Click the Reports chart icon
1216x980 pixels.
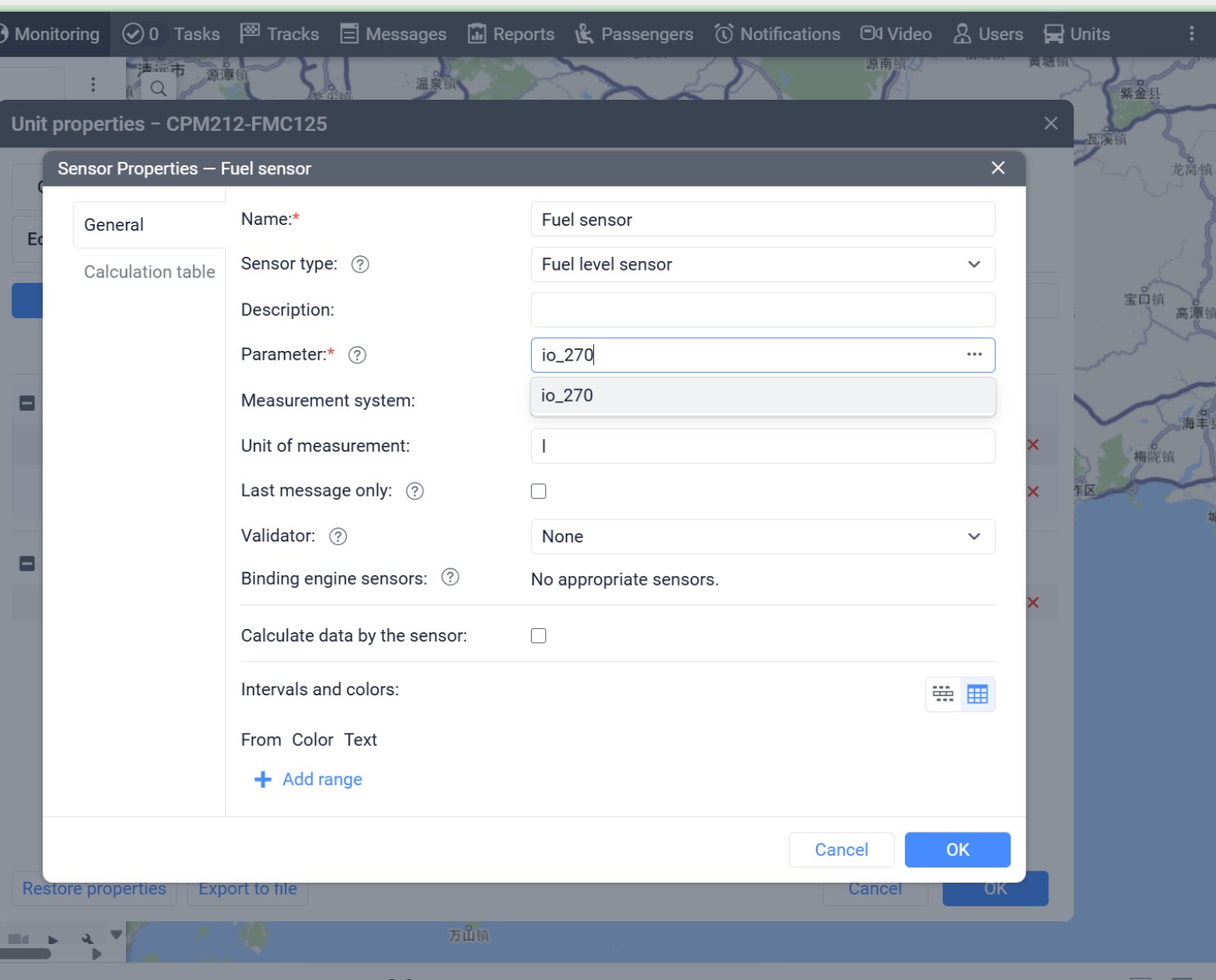click(477, 34)
